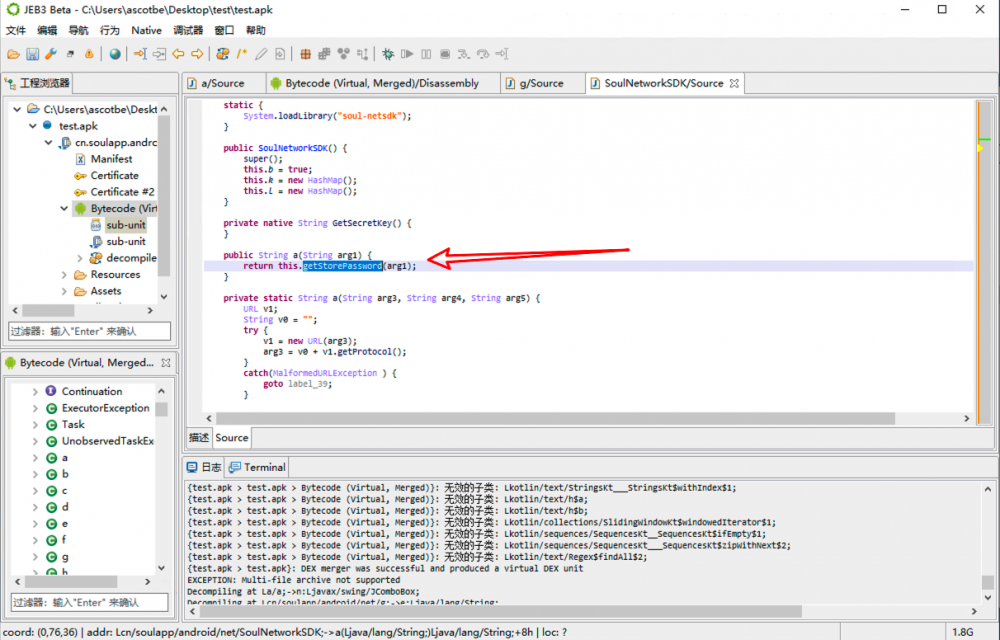Click the green bug debug icon
This screenshot has width=1000, height=640.
coord(387,54)
